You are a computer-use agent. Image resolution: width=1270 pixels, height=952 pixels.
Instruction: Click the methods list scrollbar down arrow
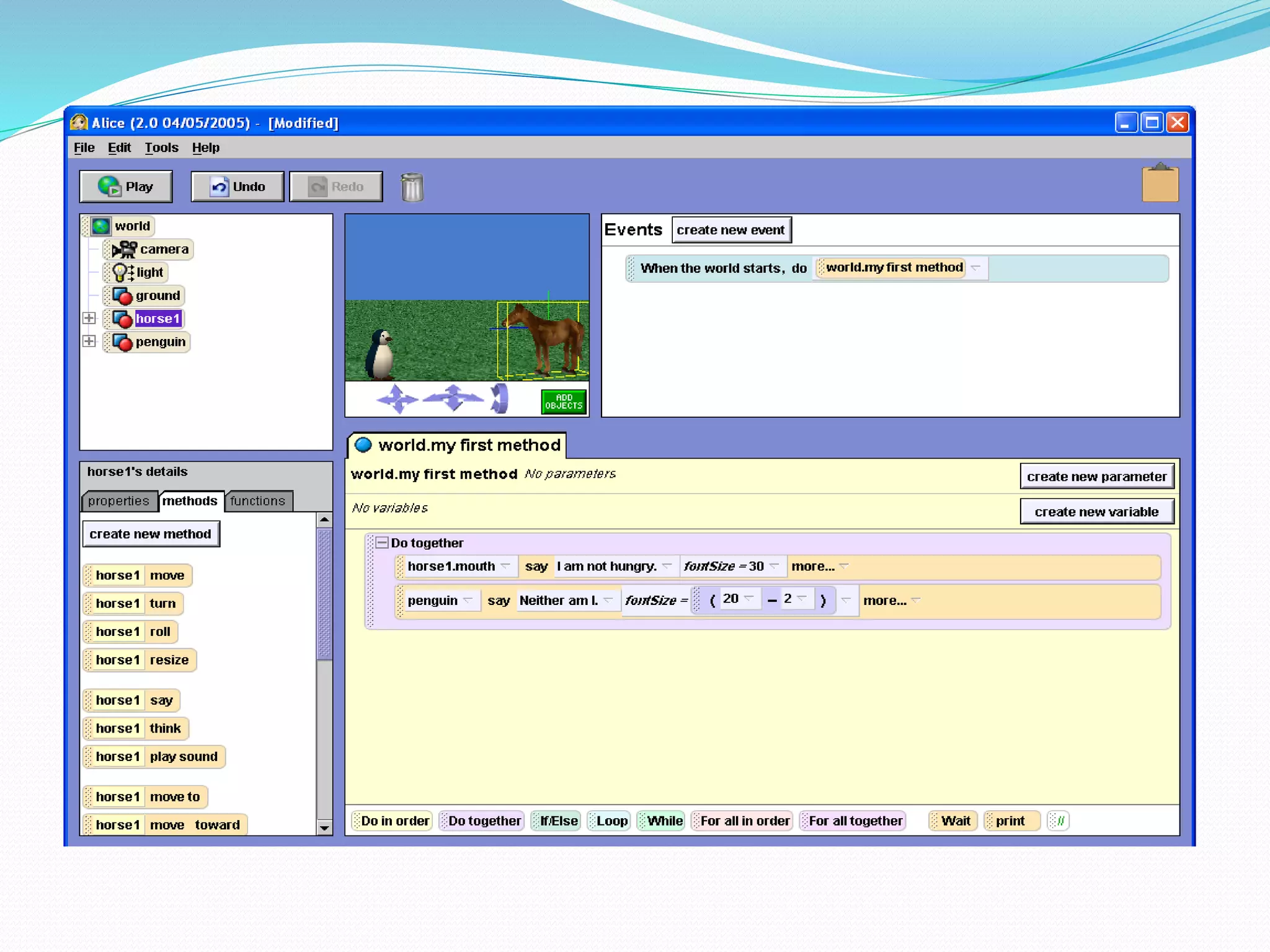tap(324, 827)
